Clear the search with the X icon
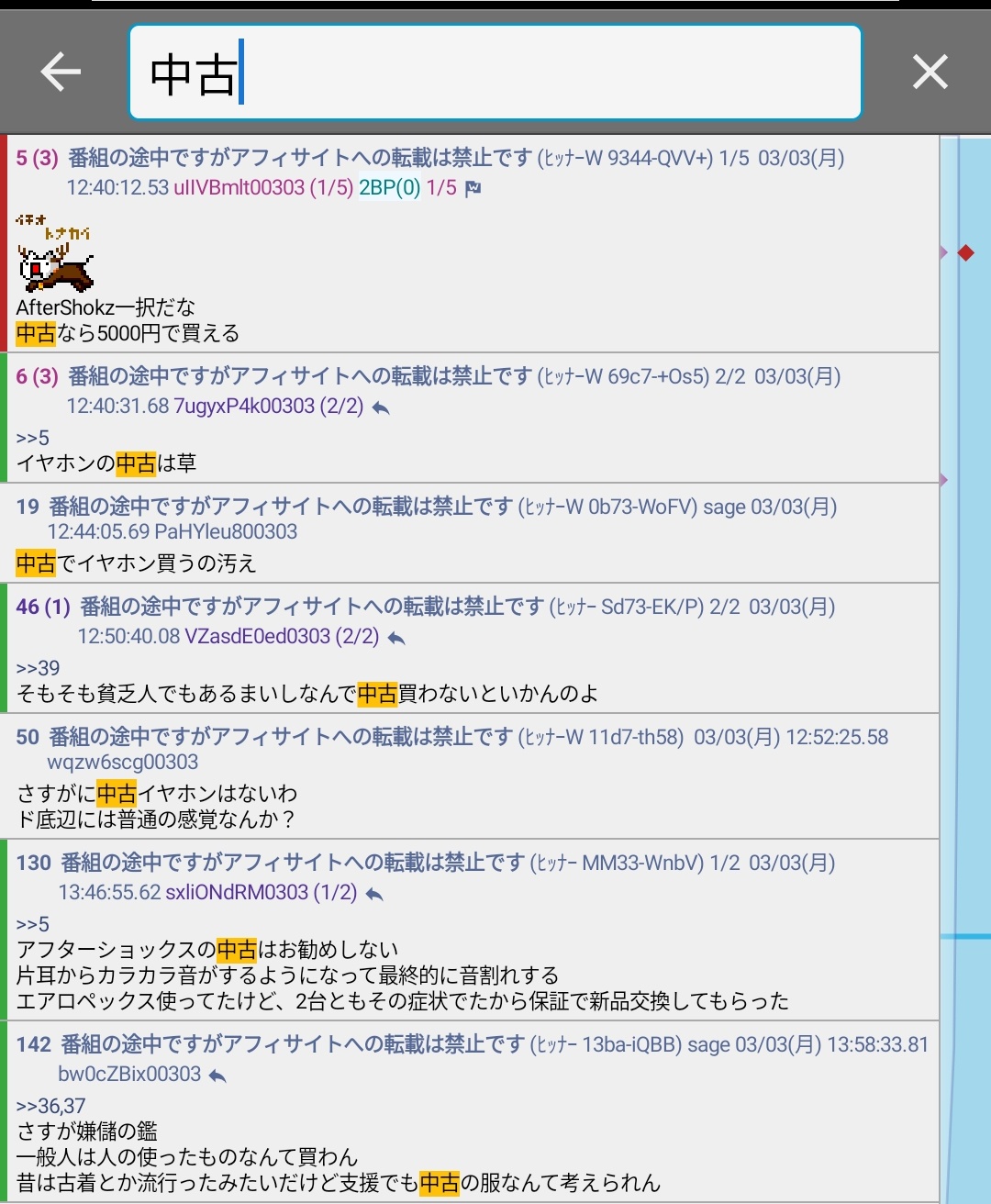Screen dimensions: 991x1204 tap(930, 72)
